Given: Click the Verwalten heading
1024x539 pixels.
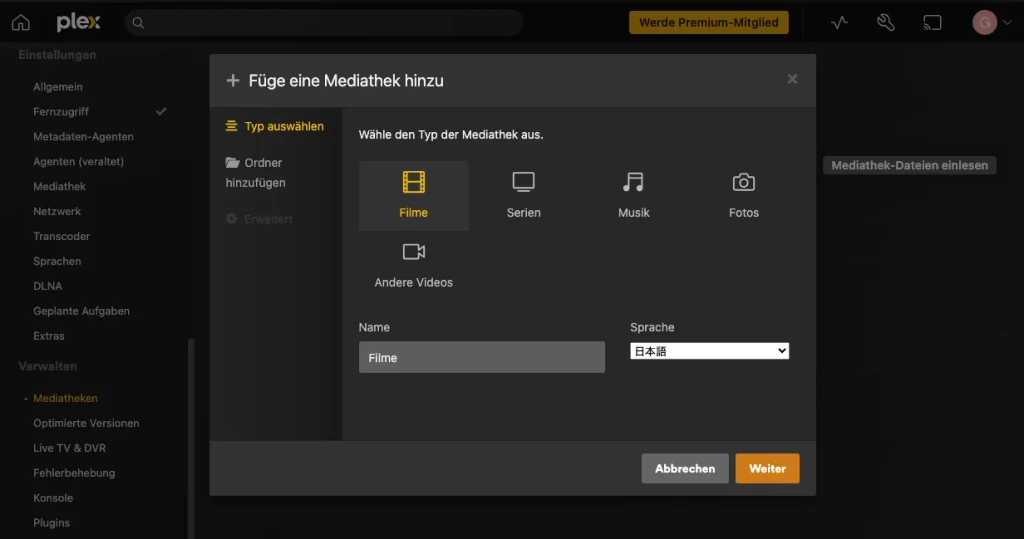Looking at the screenshot, I should [x=48, y=366].
